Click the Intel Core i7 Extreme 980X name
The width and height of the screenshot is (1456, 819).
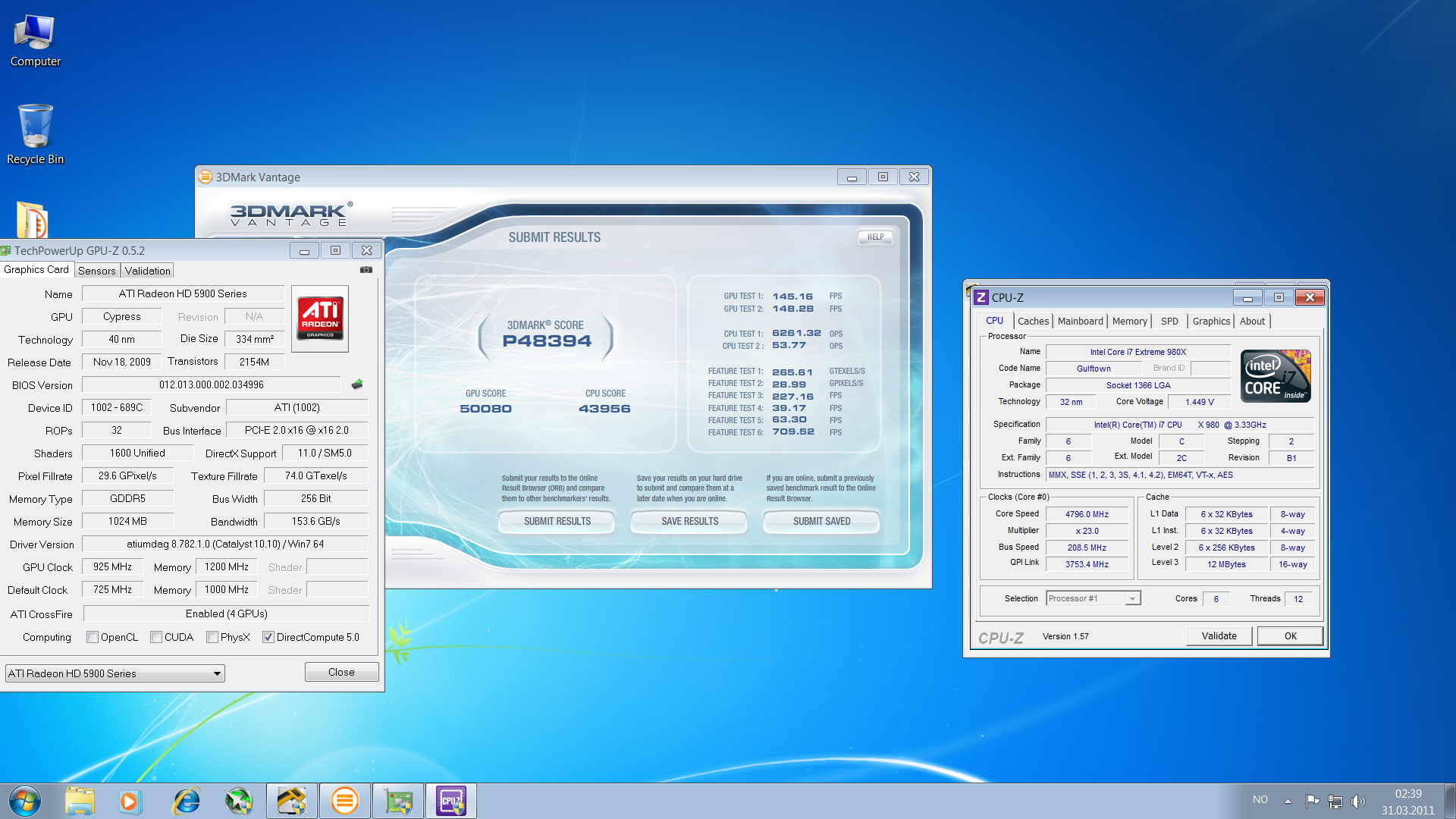pos(1137,352)
